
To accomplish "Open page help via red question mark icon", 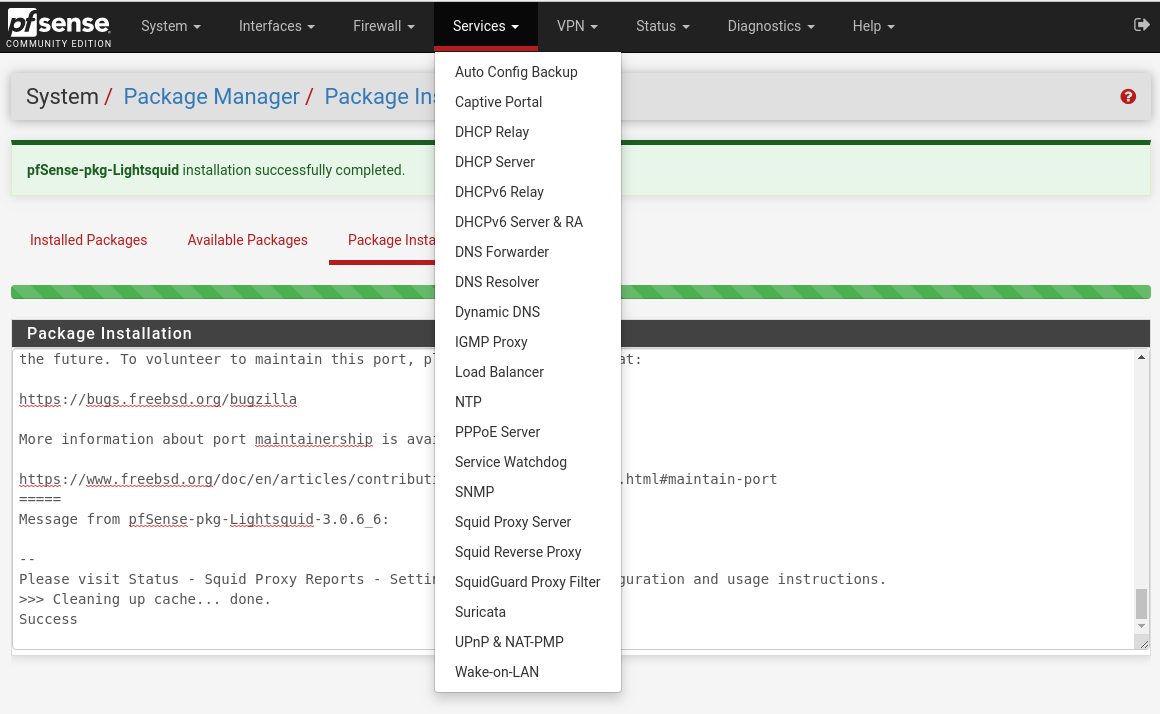I will pyautogui.click(x=1128, y=97).
